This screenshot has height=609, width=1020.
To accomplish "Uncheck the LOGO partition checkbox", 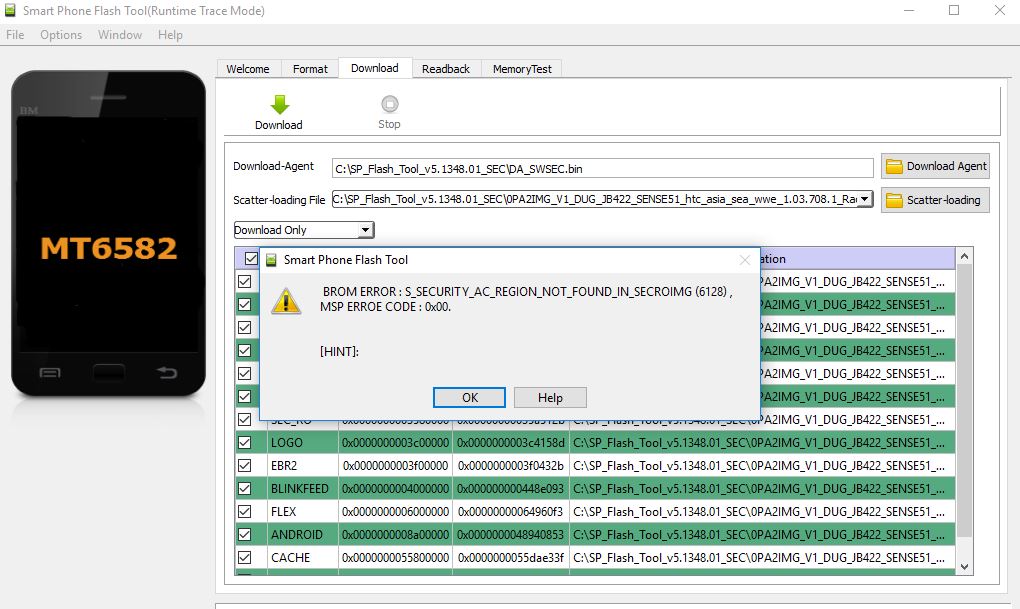I will [x=245, y=442].
